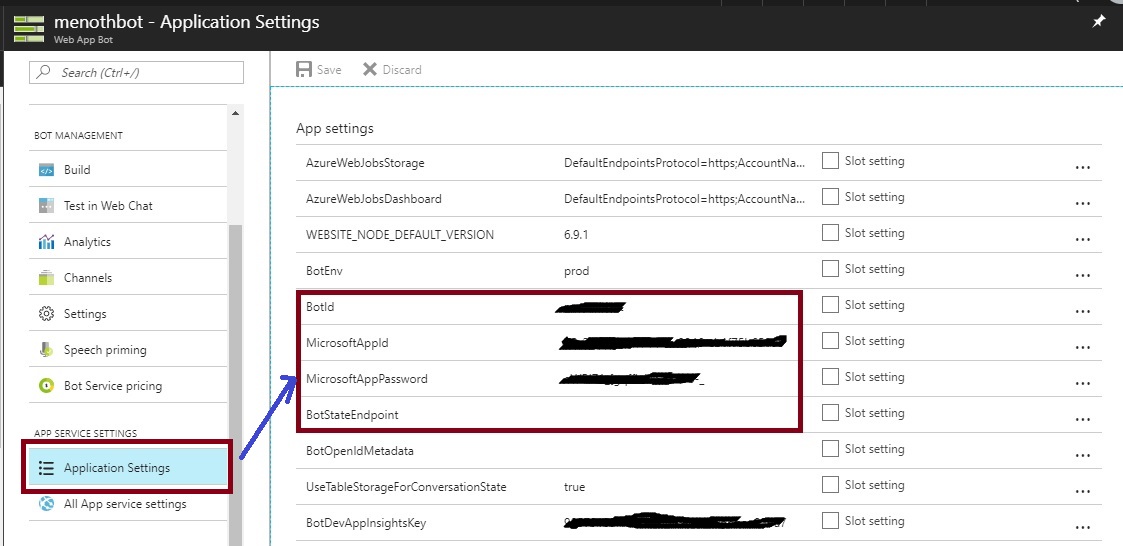Click the Save button label

click(x=329, y=70)
